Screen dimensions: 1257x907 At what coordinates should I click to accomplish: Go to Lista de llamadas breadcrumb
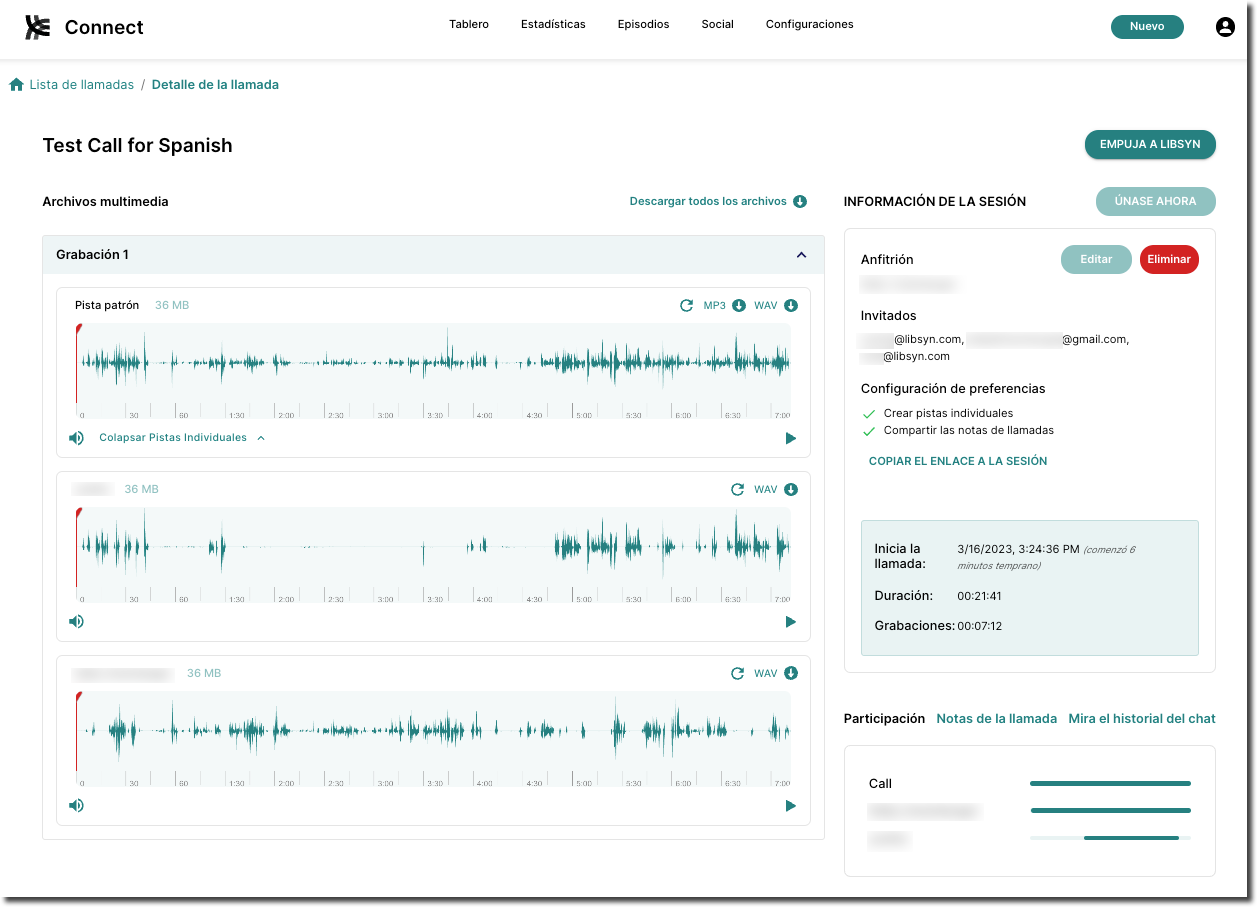click(x=81, y=85)
